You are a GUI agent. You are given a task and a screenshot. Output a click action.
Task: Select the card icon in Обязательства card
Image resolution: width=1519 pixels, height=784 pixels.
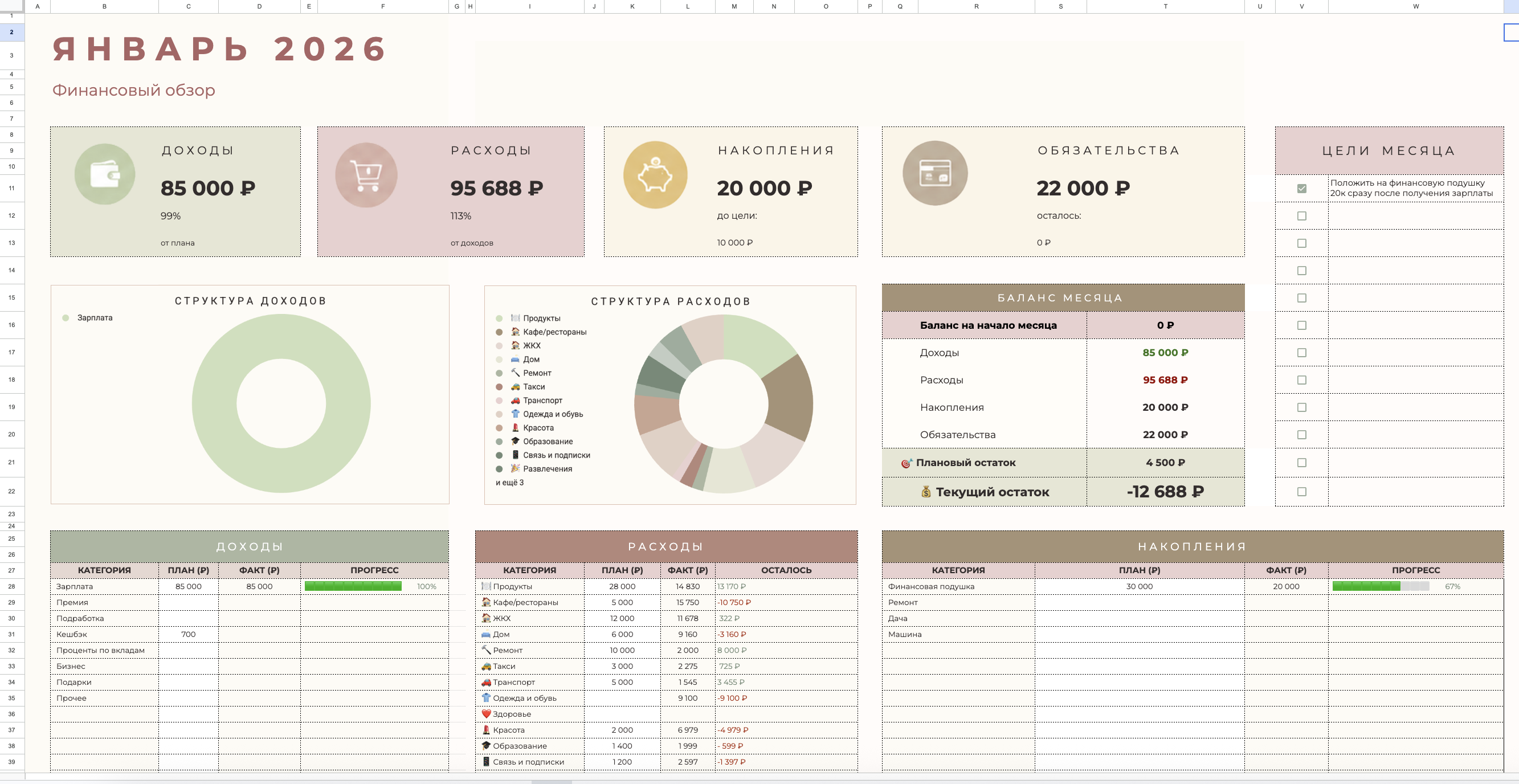point(935,173)
